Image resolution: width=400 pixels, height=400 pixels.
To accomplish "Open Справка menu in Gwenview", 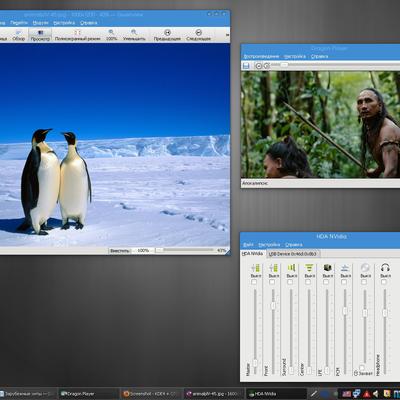I will click(x=89, y=23).
